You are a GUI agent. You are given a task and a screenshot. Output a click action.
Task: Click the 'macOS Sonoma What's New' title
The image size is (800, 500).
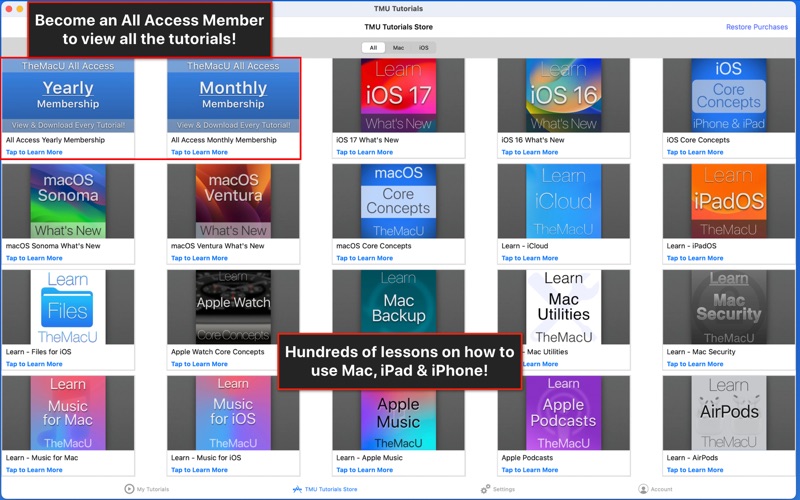pyautogui.click(x=53, y=245)
